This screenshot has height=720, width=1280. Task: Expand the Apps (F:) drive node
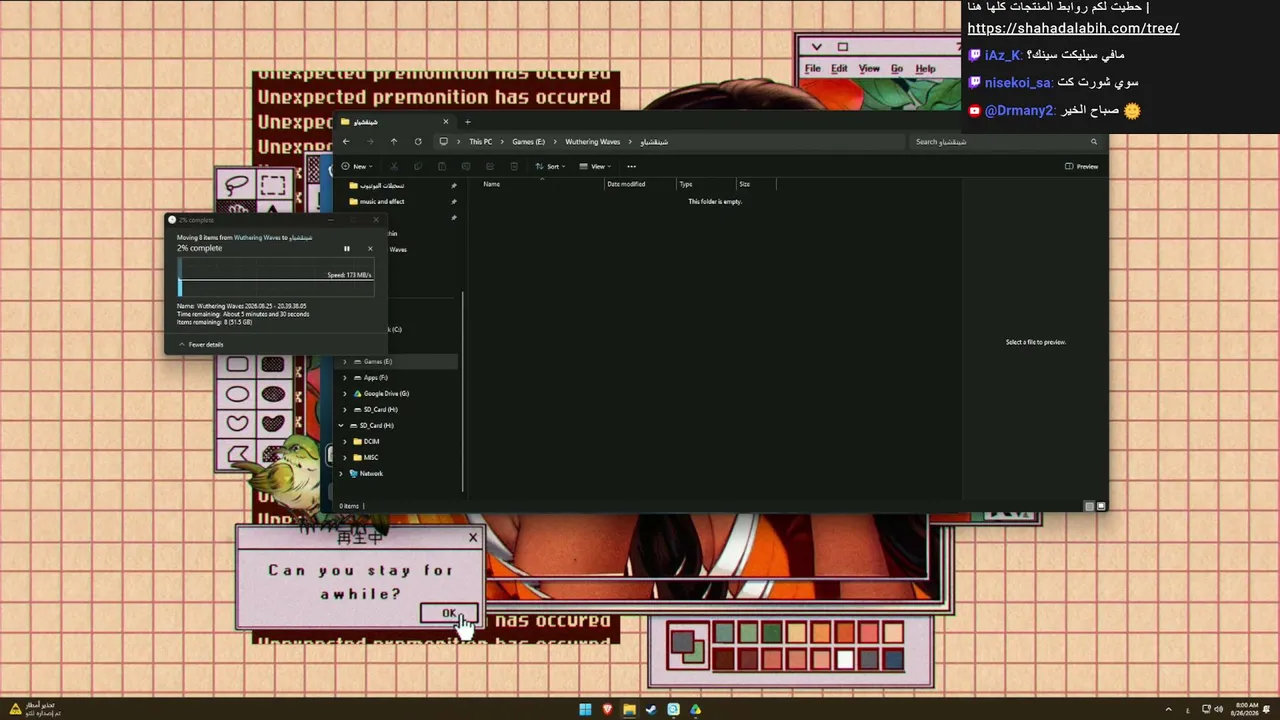tap(345, 378)
